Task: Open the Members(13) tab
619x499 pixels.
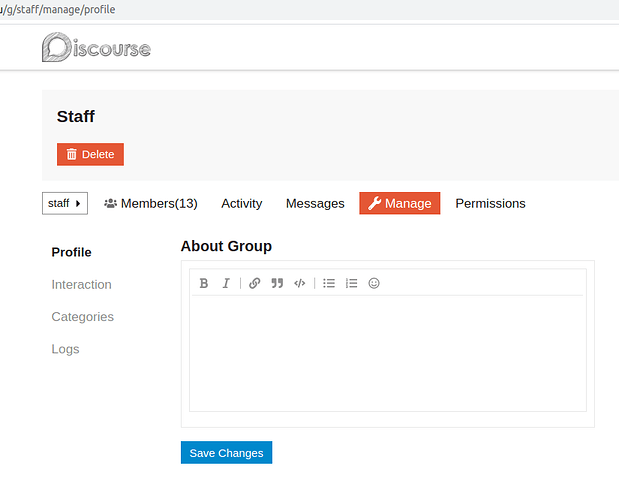Action: [x=151, y=203]
